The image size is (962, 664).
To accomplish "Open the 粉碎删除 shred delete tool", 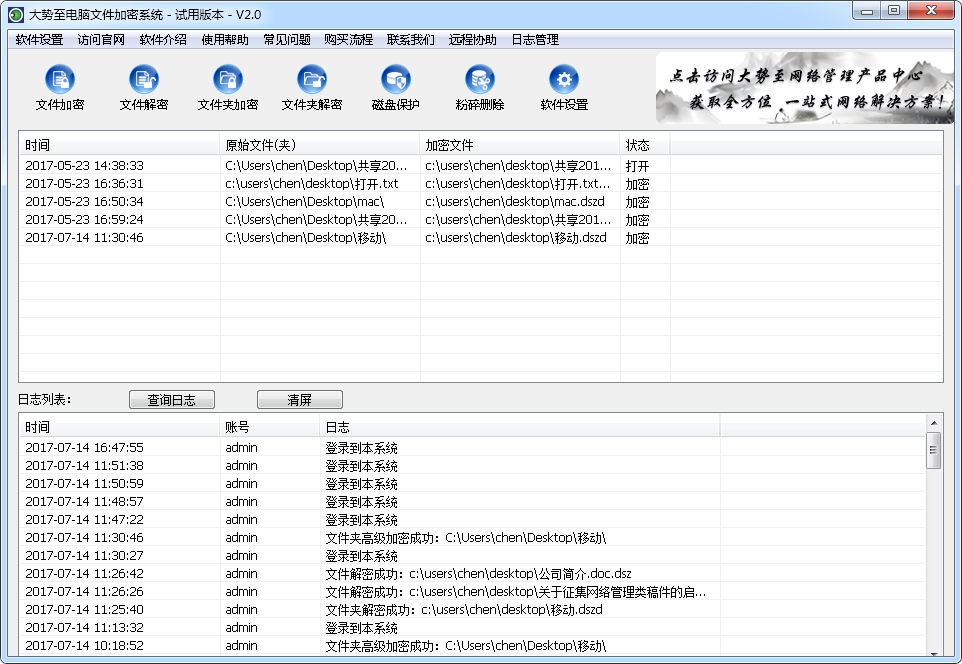I will point(479,85).
